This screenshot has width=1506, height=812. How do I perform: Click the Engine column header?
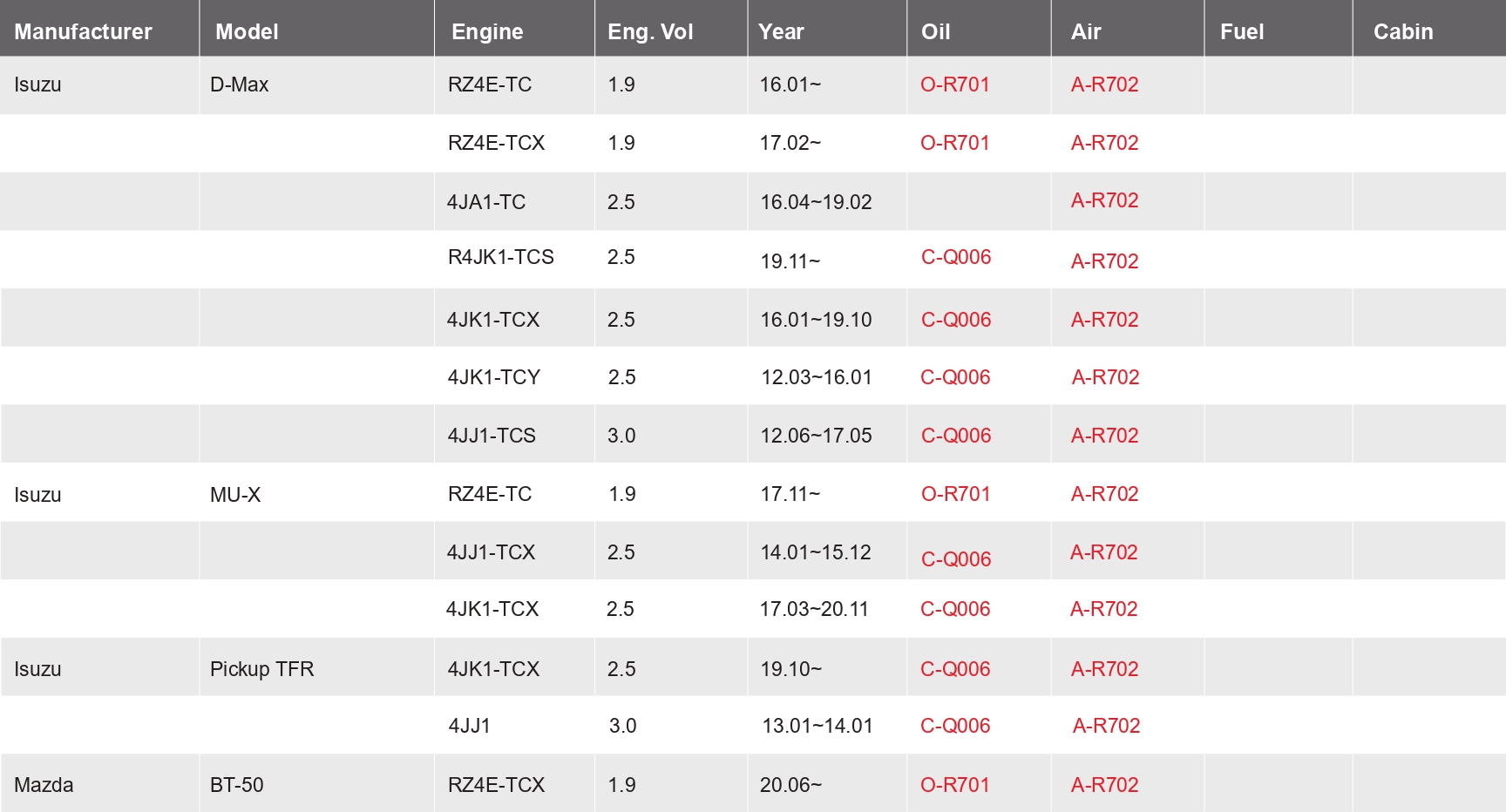click(x=487, y=31)
